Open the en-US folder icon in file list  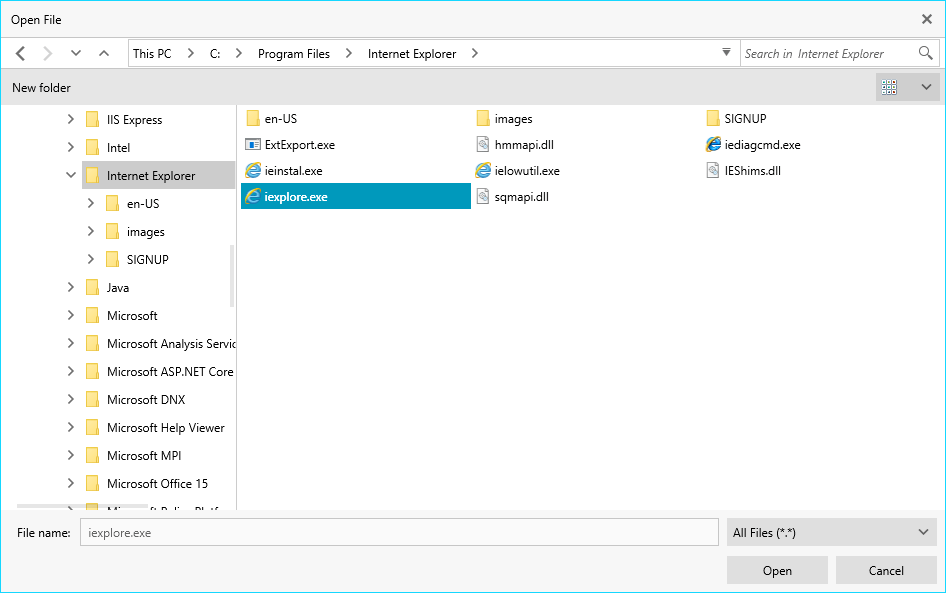click(x=253, y=119)
